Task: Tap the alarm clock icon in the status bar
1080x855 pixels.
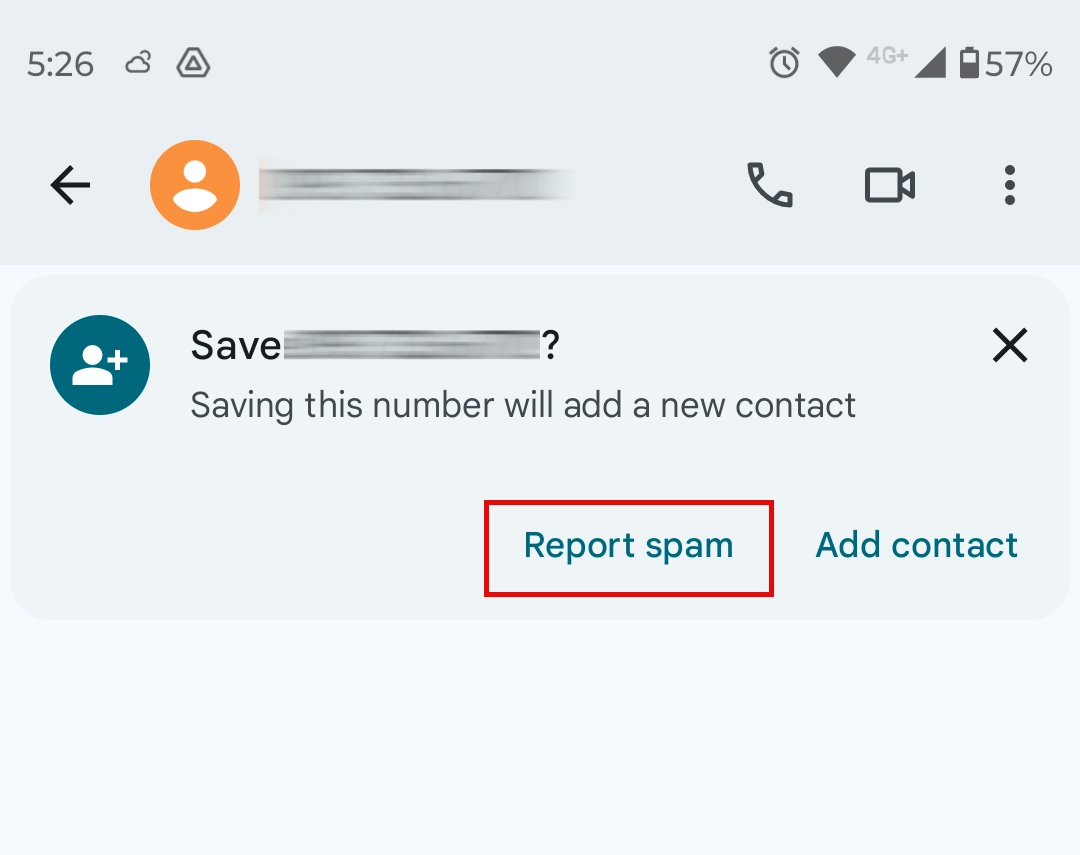Action: click(785, 62)
